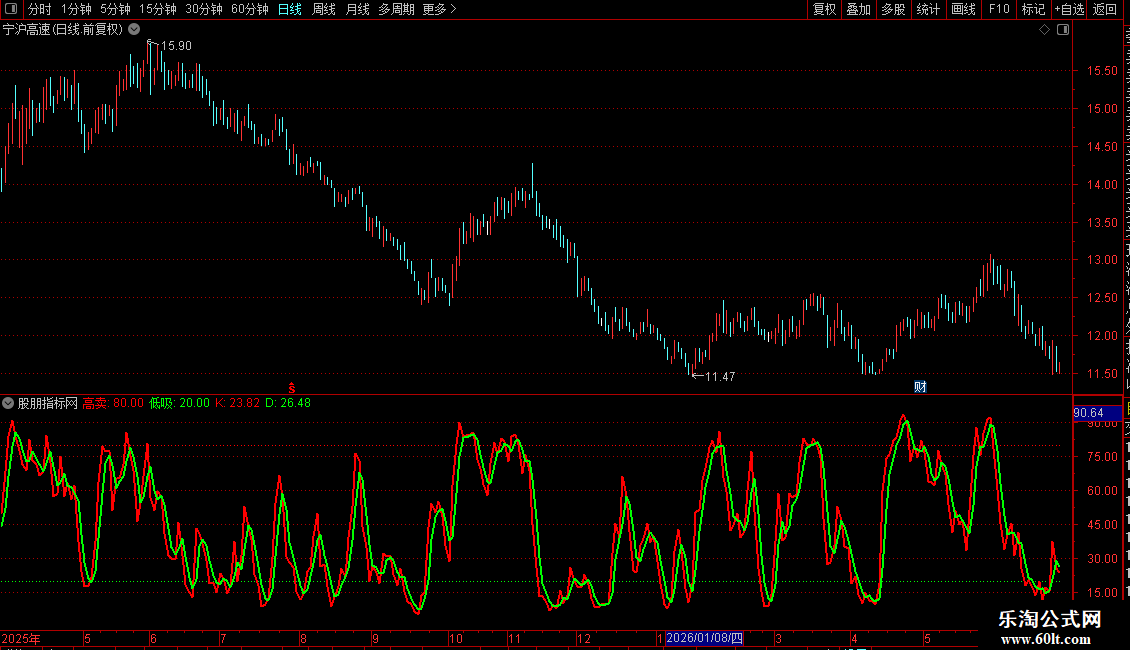This screenshot has width=1130, height=650.
Task: Click the 高卖: 80.00 indicator value
Action: pos(113,403)
